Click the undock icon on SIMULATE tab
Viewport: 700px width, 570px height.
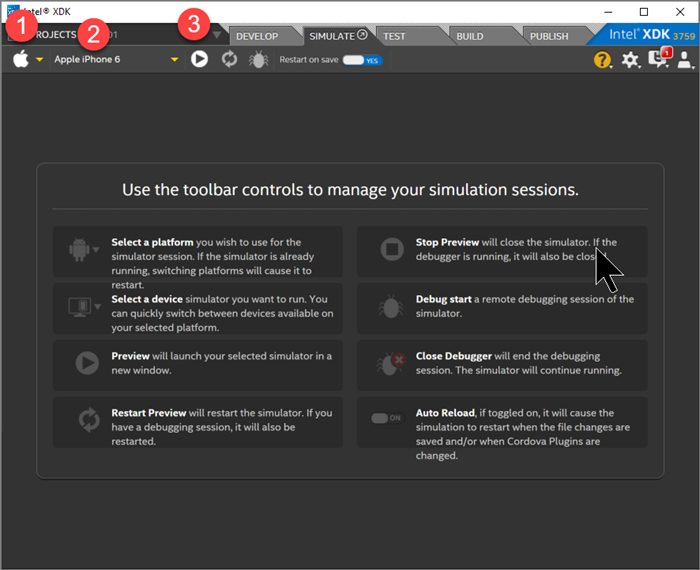click(362, 35)
